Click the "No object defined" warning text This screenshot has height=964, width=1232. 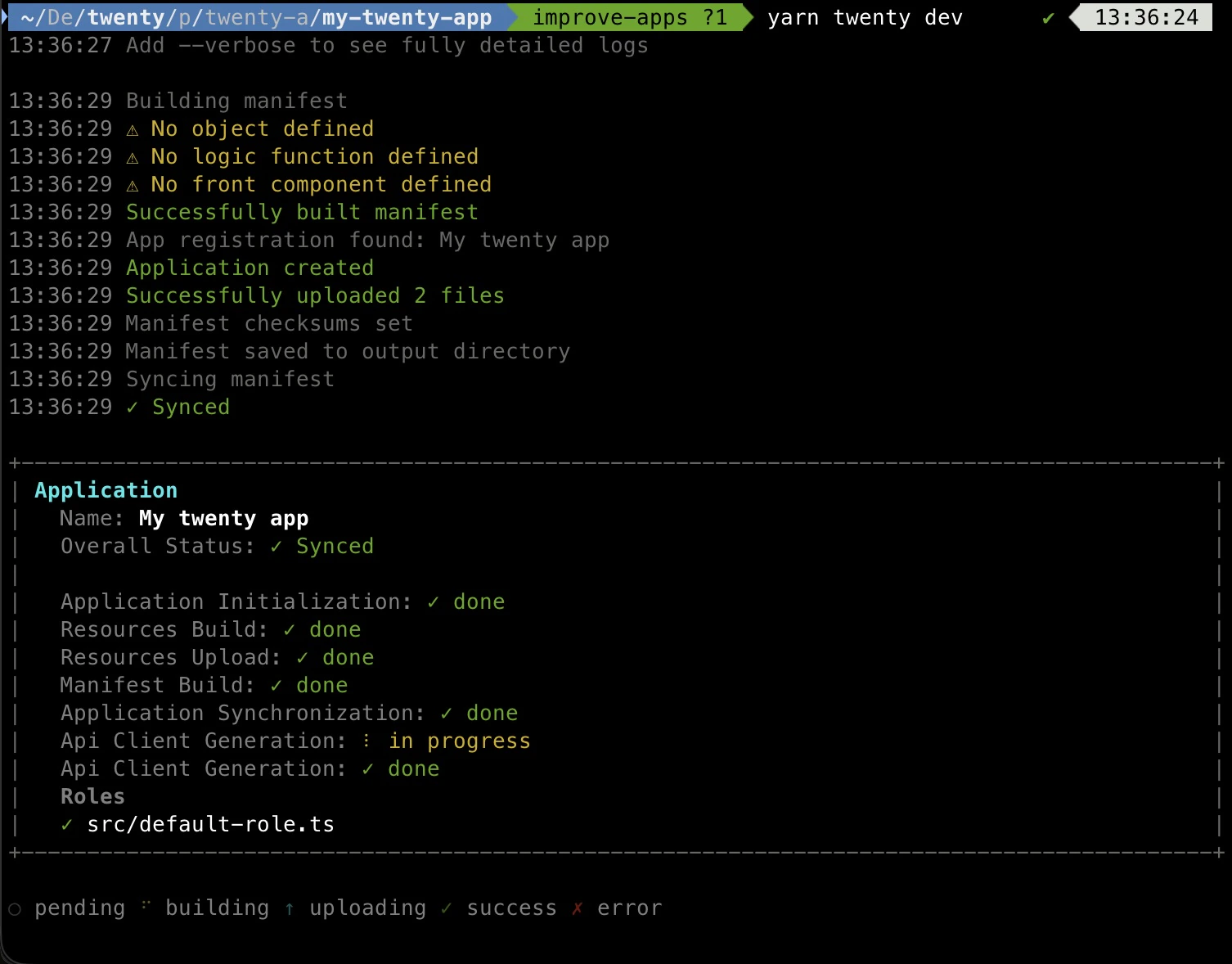coord(263,128)
